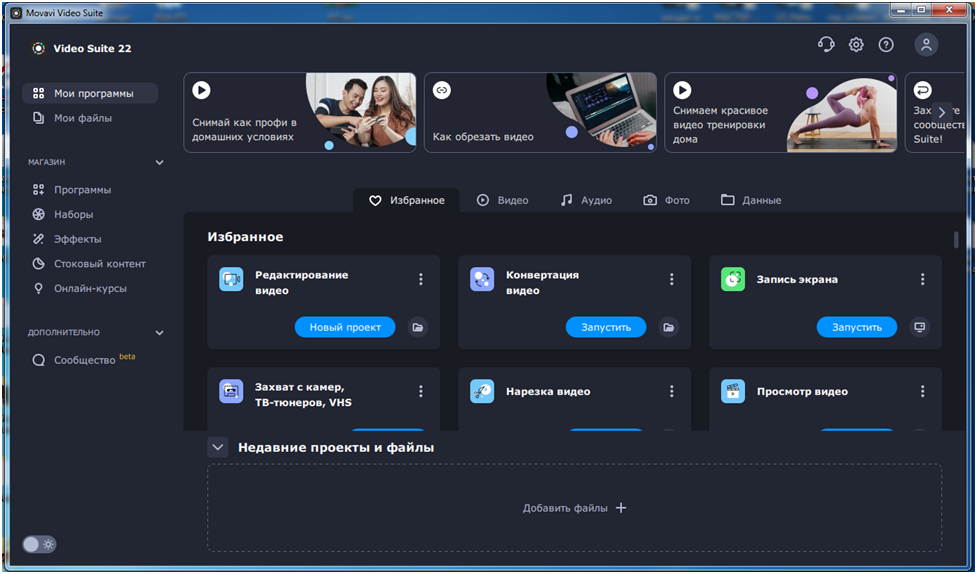Viewport: 977px width, 574px height.
Task: Switch to the Аудио tab
Action: click(586, 200)
